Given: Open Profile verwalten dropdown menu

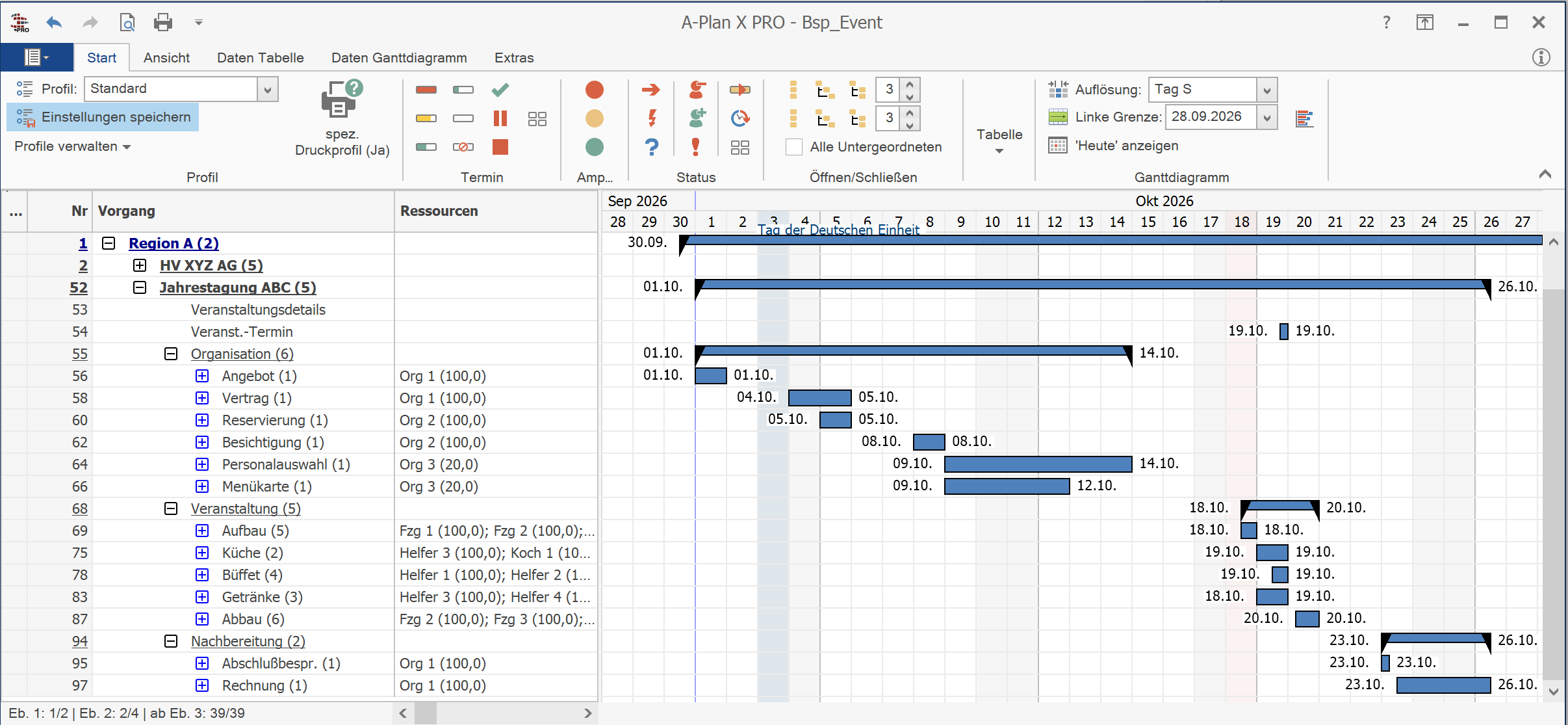Looking at the screenshot, I should click(72, 146).
